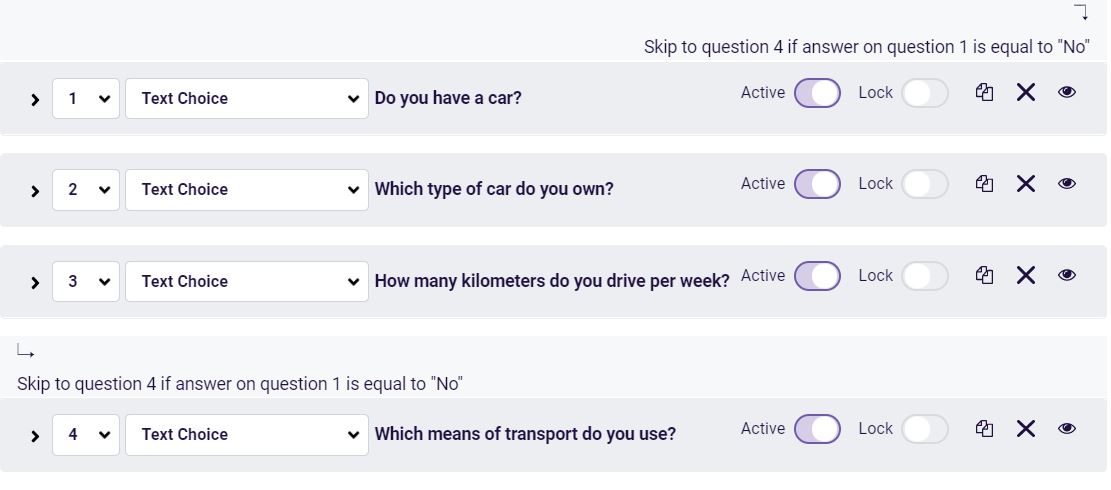Expand the "Do you have a car?" row
The width and height of the screenshot is (1111, 490).
[35, 100]
